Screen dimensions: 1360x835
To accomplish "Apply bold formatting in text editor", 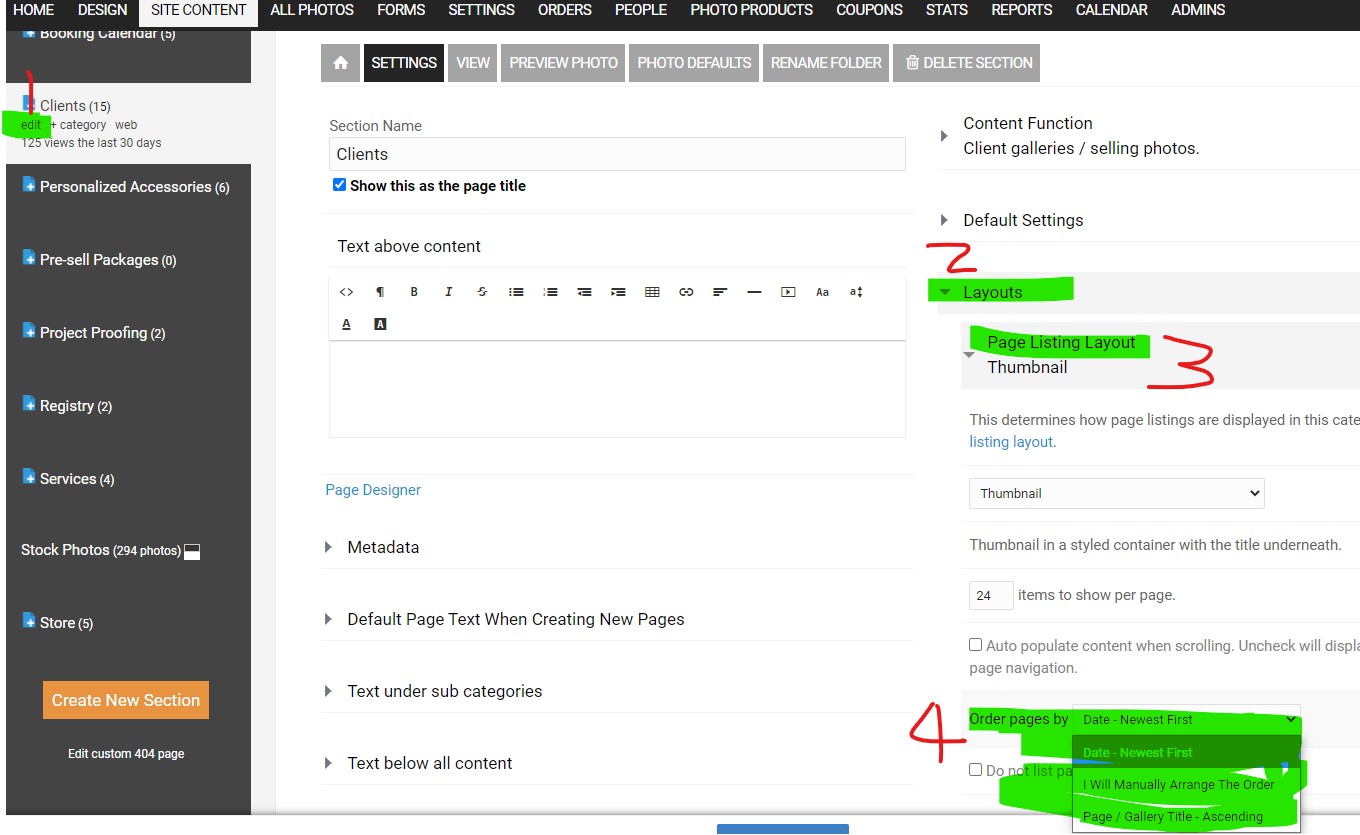I will pos(414,292).
